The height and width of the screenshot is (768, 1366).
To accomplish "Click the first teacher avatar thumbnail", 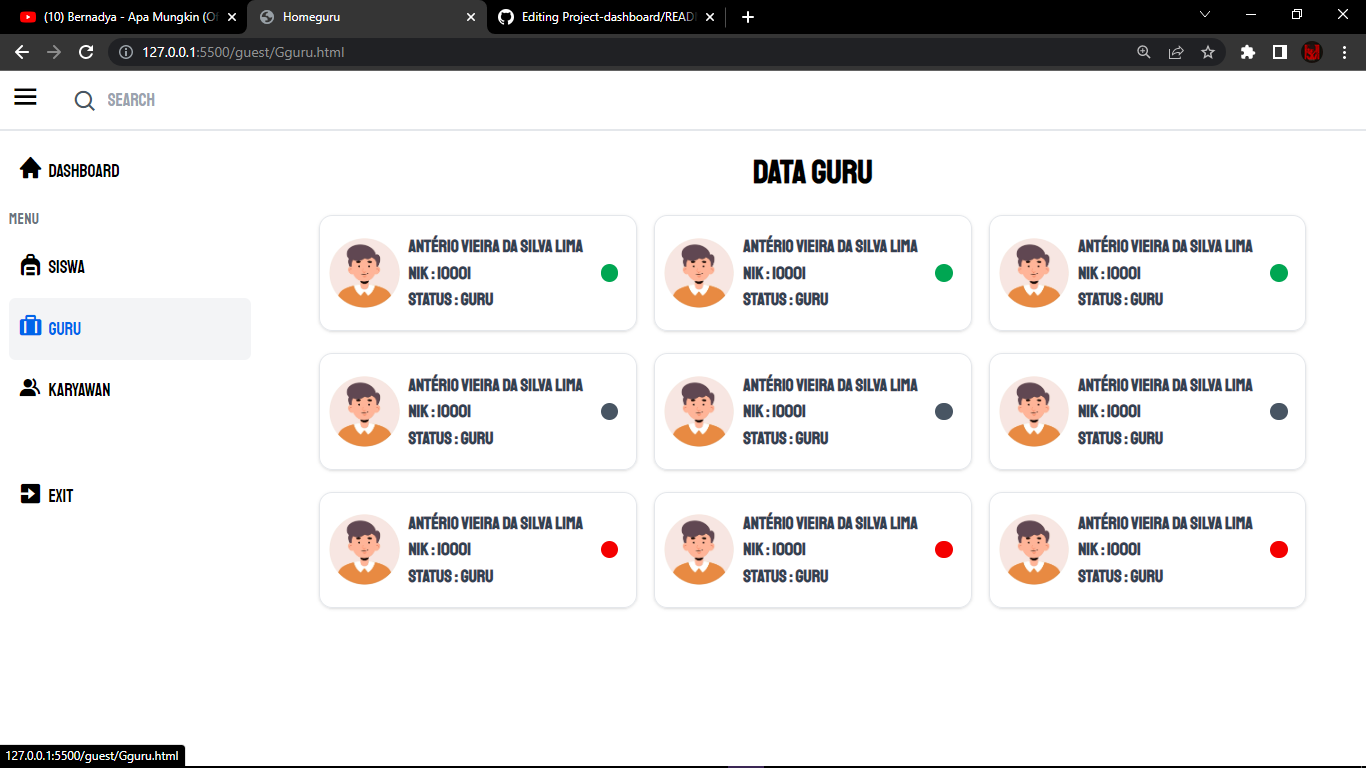I will click(x=364, y=272).
